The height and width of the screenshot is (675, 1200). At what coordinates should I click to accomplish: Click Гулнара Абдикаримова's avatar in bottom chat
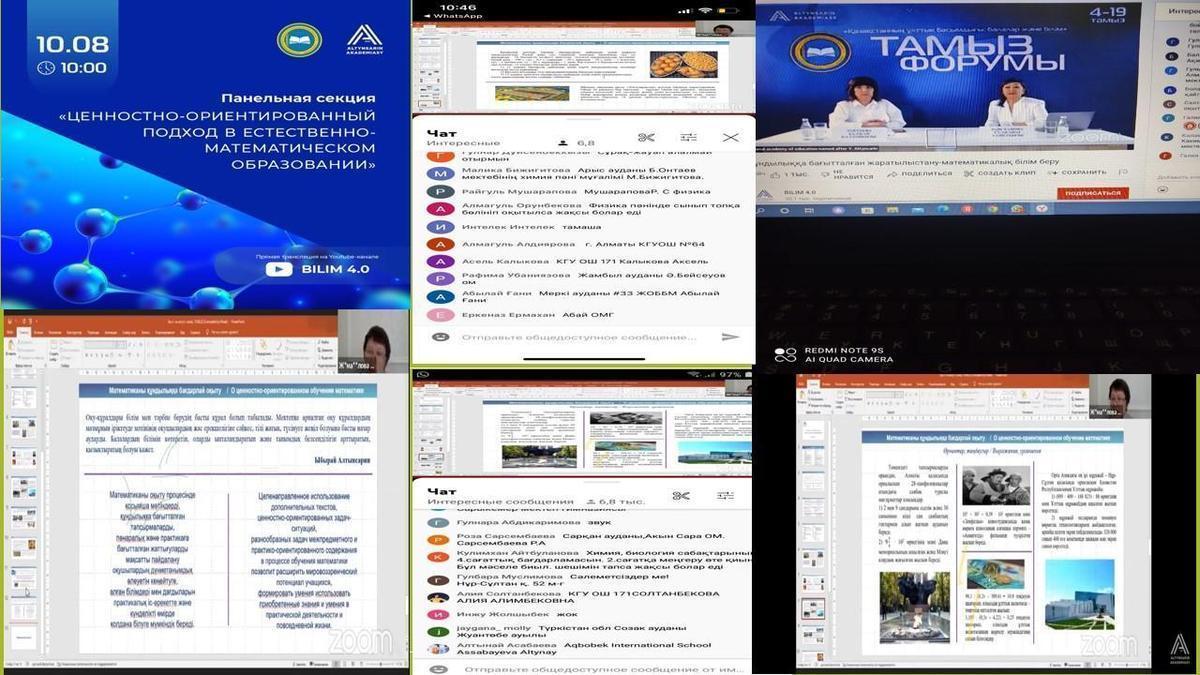(x=438, y=522)
